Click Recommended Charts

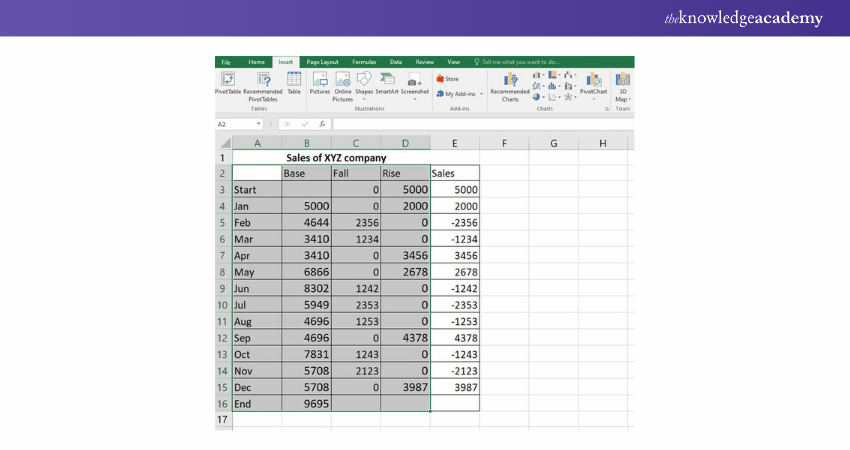tap(510, 86)
